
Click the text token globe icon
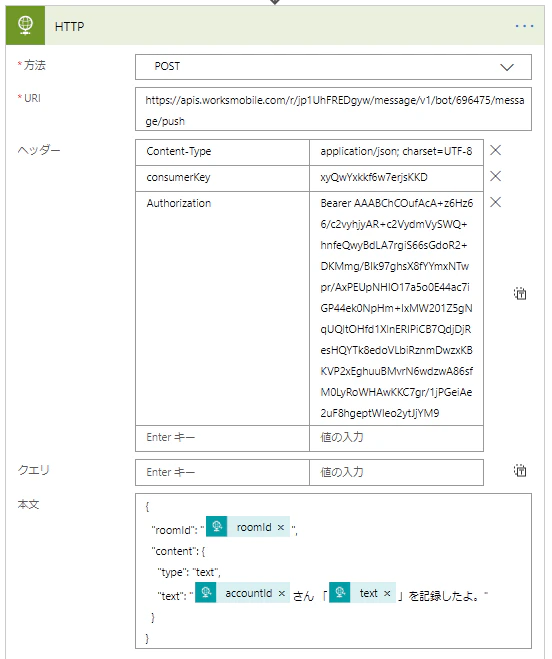click(x=340, y=593)
